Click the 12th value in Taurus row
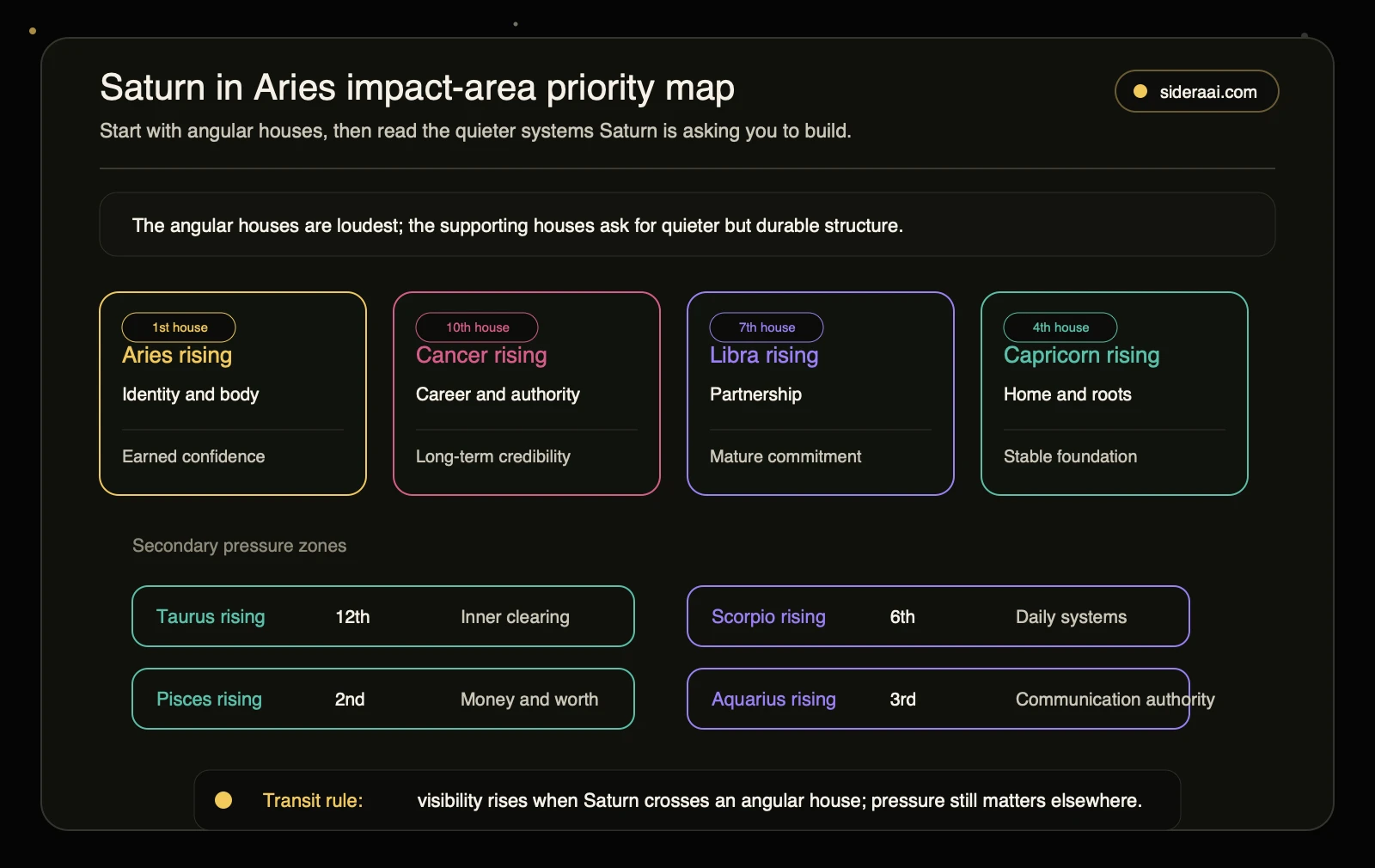The width and height of the screenshot is (1375, 868). click(352, 617)
